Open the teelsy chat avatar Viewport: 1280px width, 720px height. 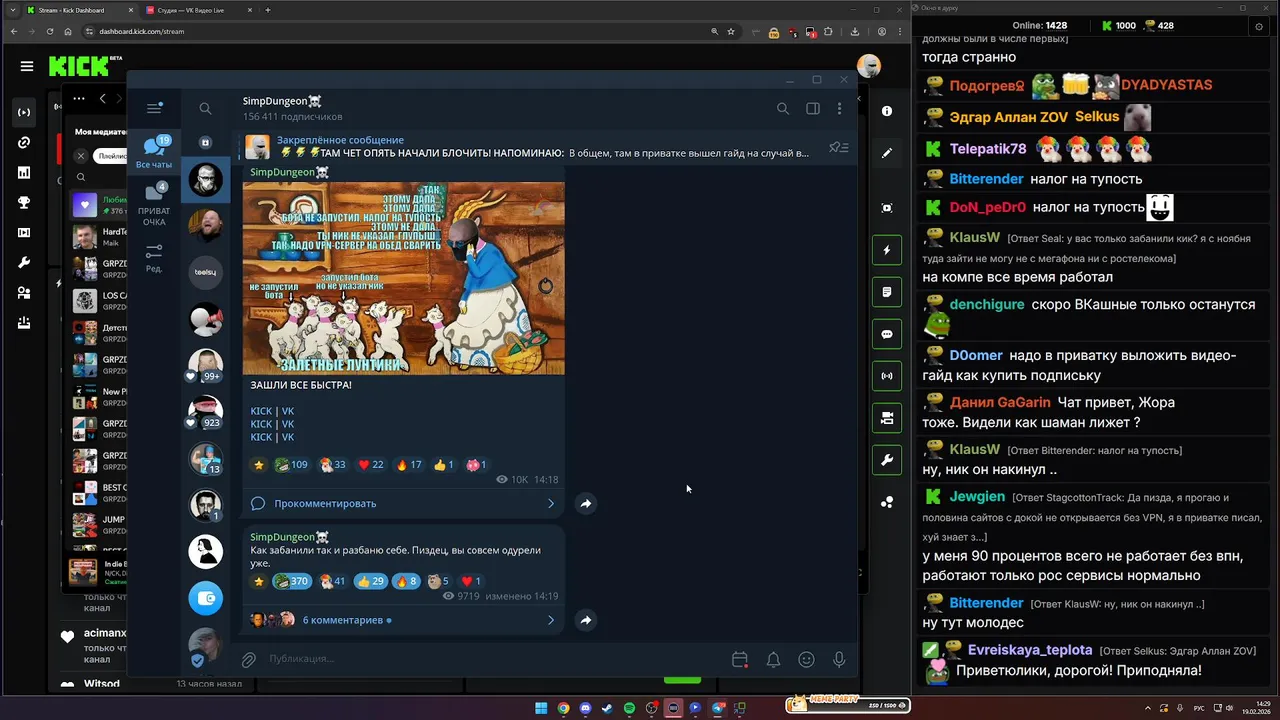(205, 272)
